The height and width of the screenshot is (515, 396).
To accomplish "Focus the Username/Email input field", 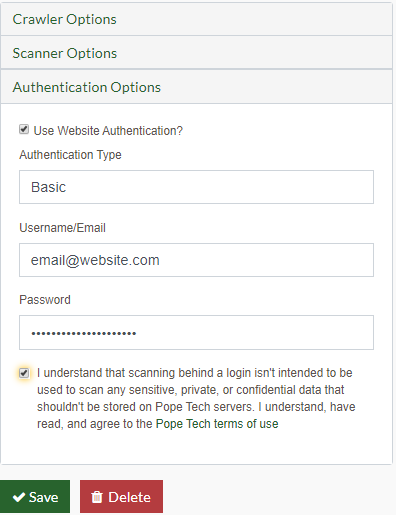I will (196, 260).
